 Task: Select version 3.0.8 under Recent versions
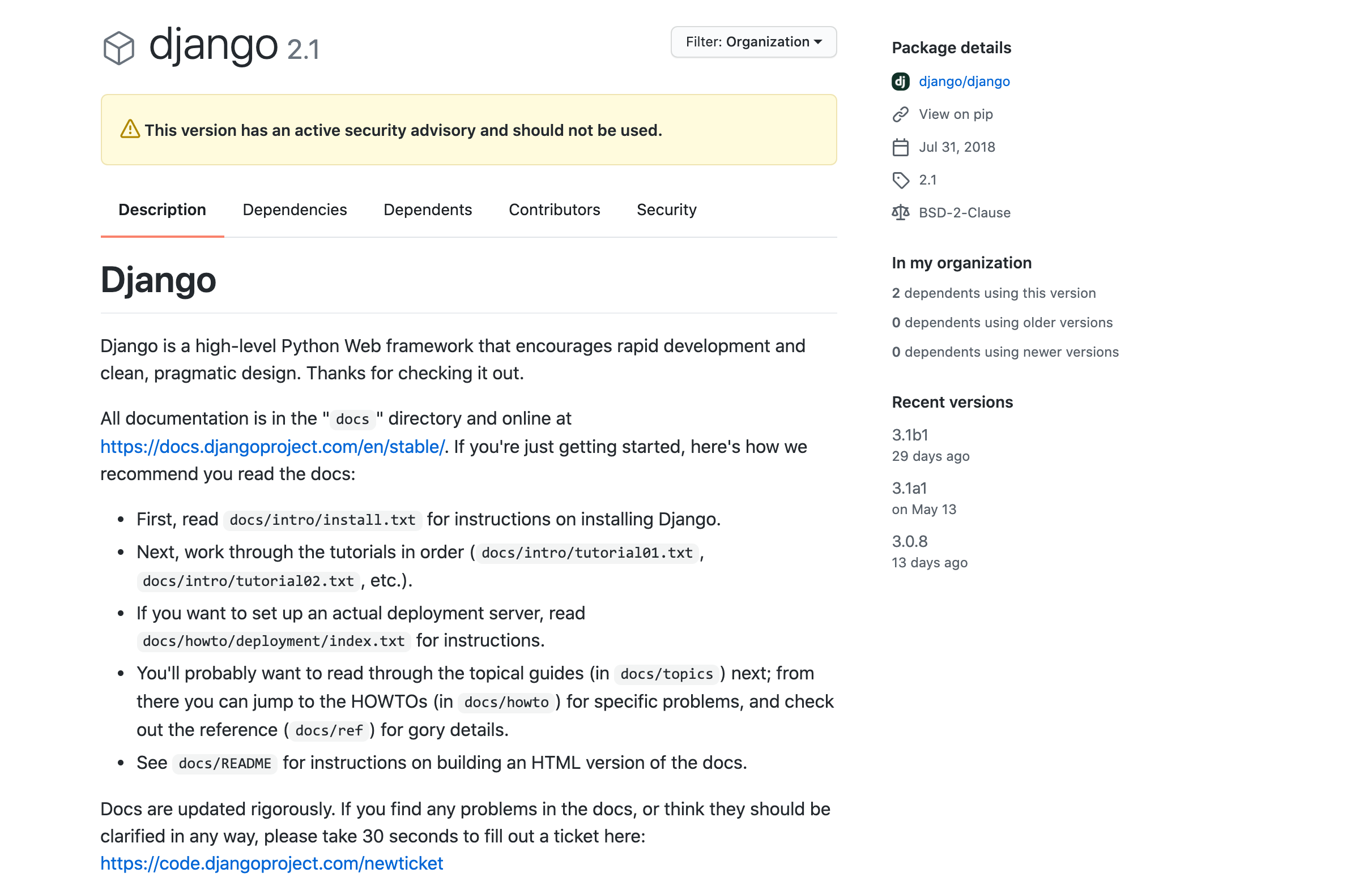click(x=909, y=541)
